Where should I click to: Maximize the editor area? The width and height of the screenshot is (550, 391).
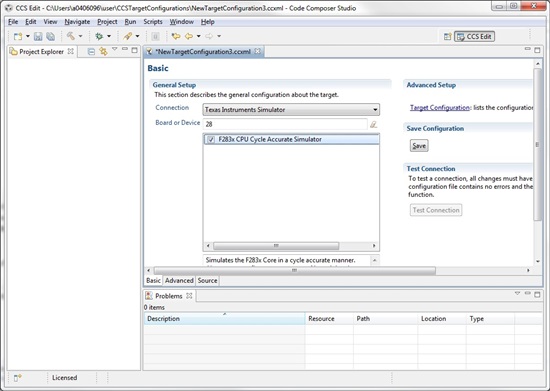pyautogui.click(x=537, y=50)
